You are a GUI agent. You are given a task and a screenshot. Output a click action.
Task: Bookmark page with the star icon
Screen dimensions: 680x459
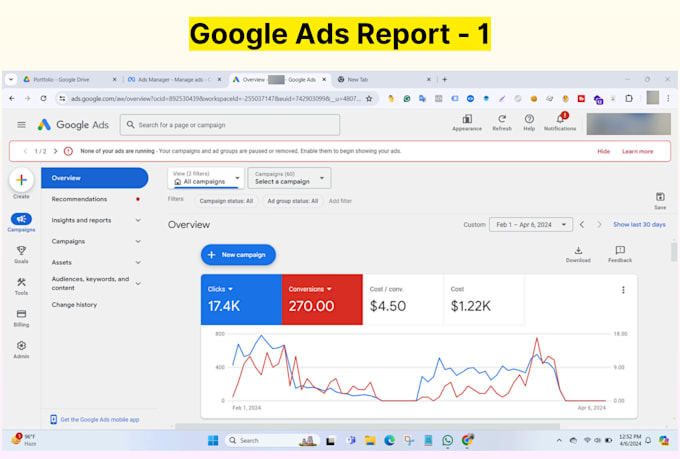tap(369, 98)
